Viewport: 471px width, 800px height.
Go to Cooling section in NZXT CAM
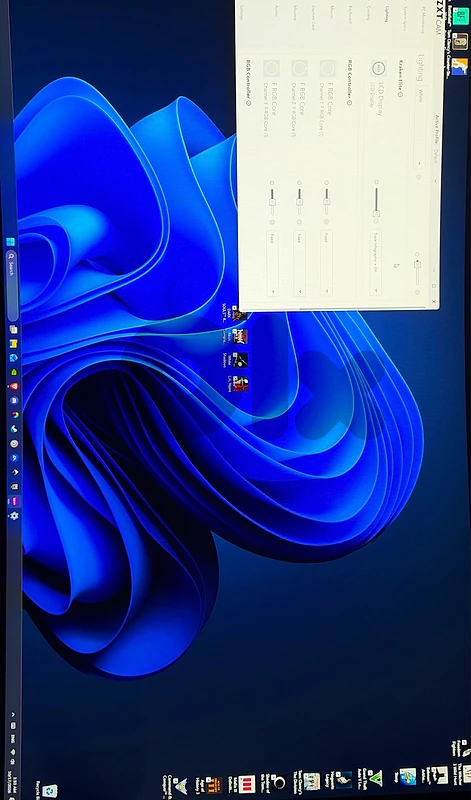point(367,15)
